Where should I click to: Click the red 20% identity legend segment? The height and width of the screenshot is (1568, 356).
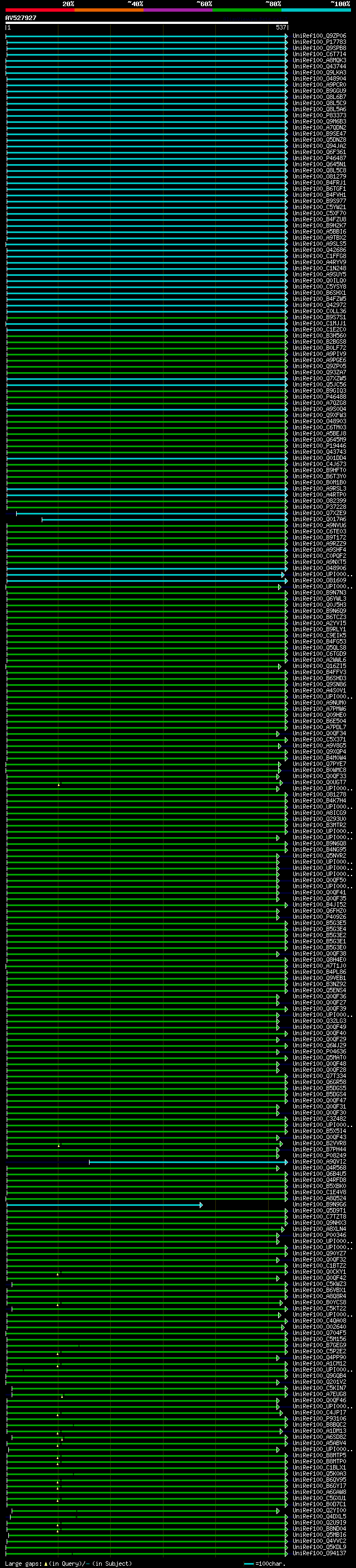[39, 11]
